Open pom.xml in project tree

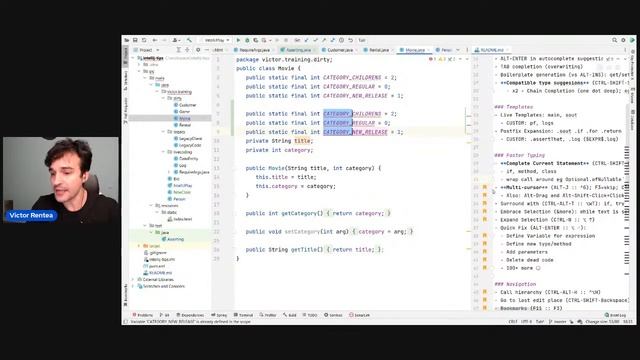click(154, 266)
